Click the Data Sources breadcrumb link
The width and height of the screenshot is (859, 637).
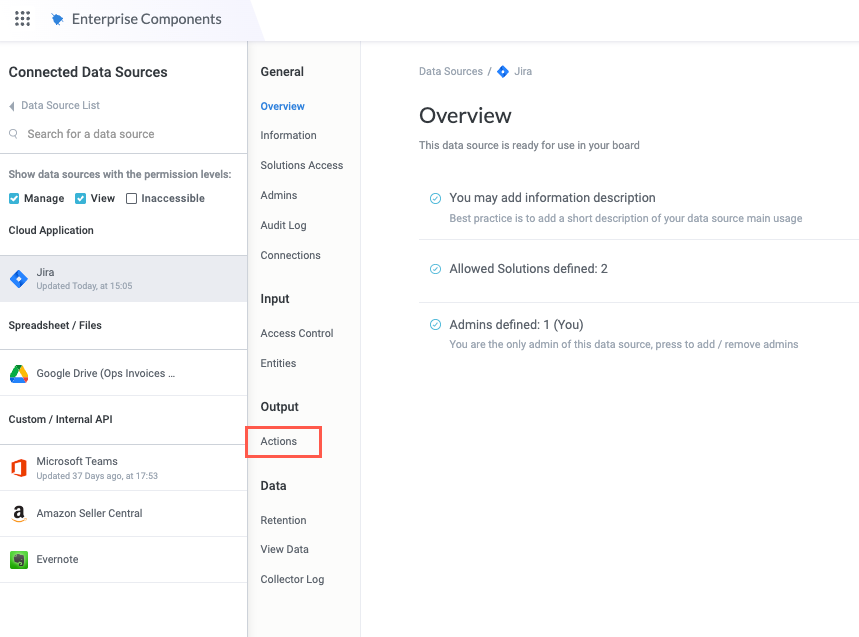coord(450,72)
